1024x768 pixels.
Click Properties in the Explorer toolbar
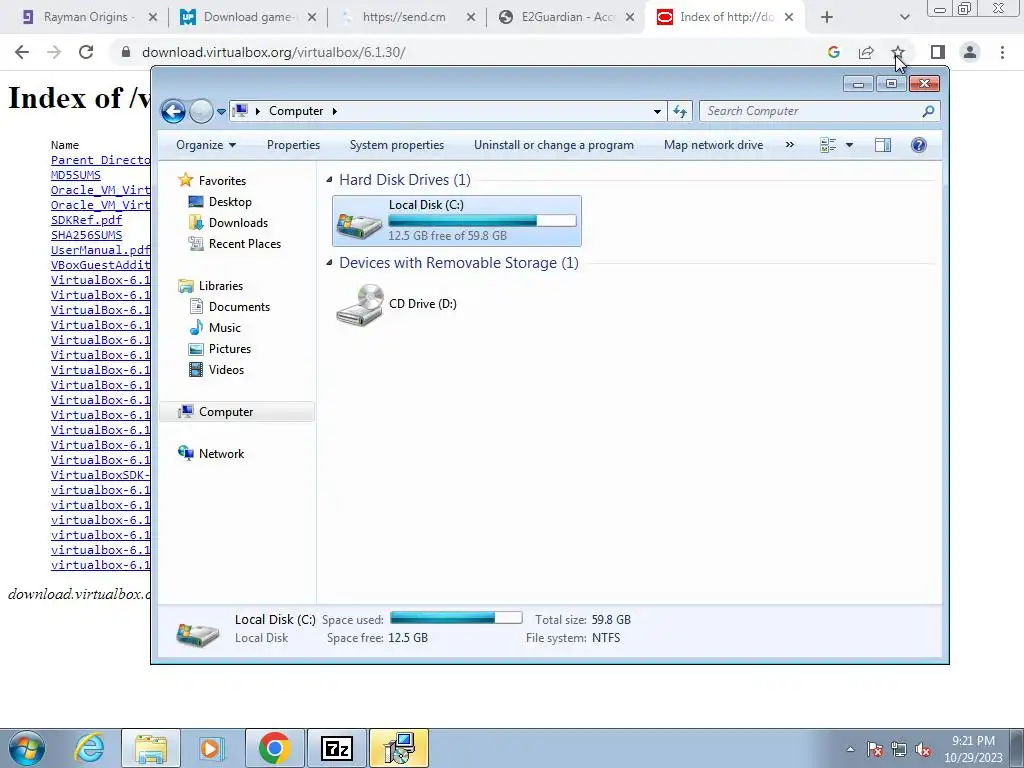293,145
